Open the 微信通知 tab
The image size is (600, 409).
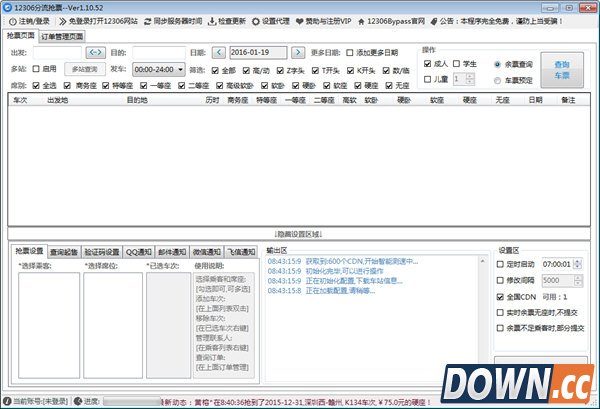(x=207, y=252)
